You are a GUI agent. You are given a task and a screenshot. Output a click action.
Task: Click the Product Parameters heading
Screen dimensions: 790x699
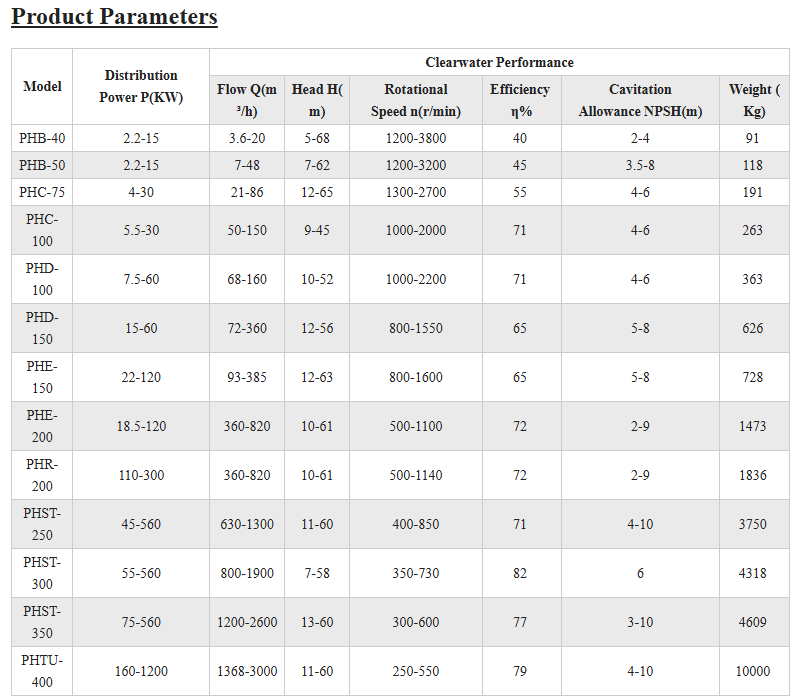point(114,17)
